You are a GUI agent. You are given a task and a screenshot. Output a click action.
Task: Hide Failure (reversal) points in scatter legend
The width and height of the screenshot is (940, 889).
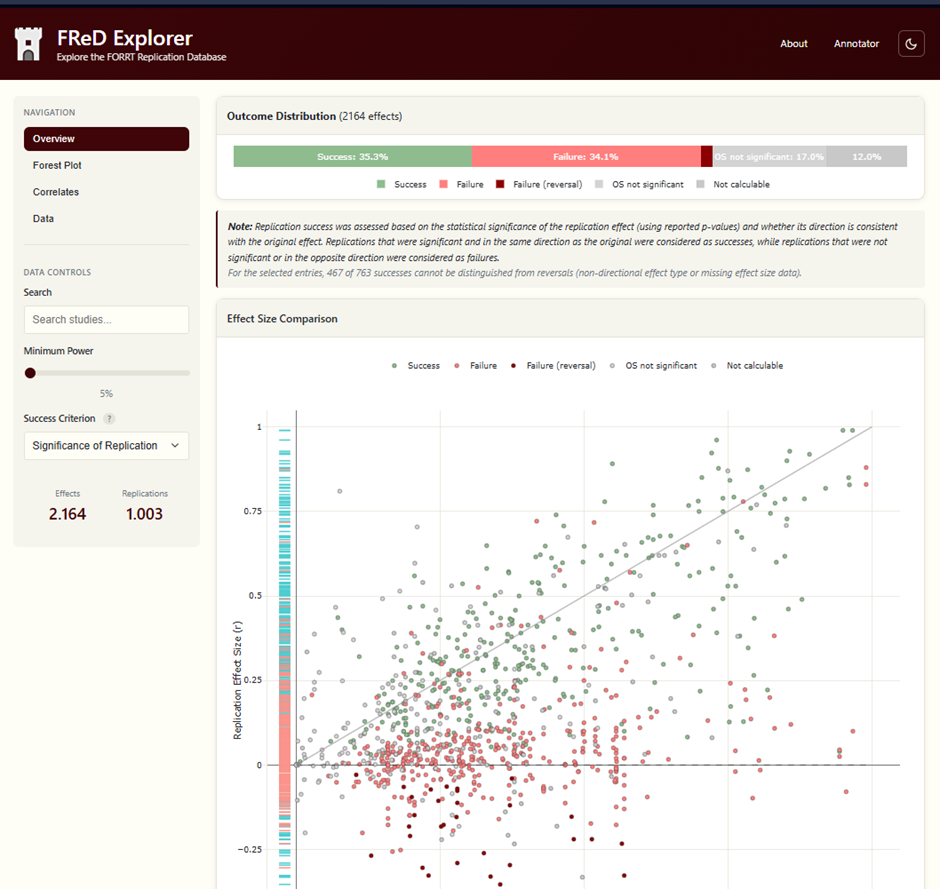[553, 366]
